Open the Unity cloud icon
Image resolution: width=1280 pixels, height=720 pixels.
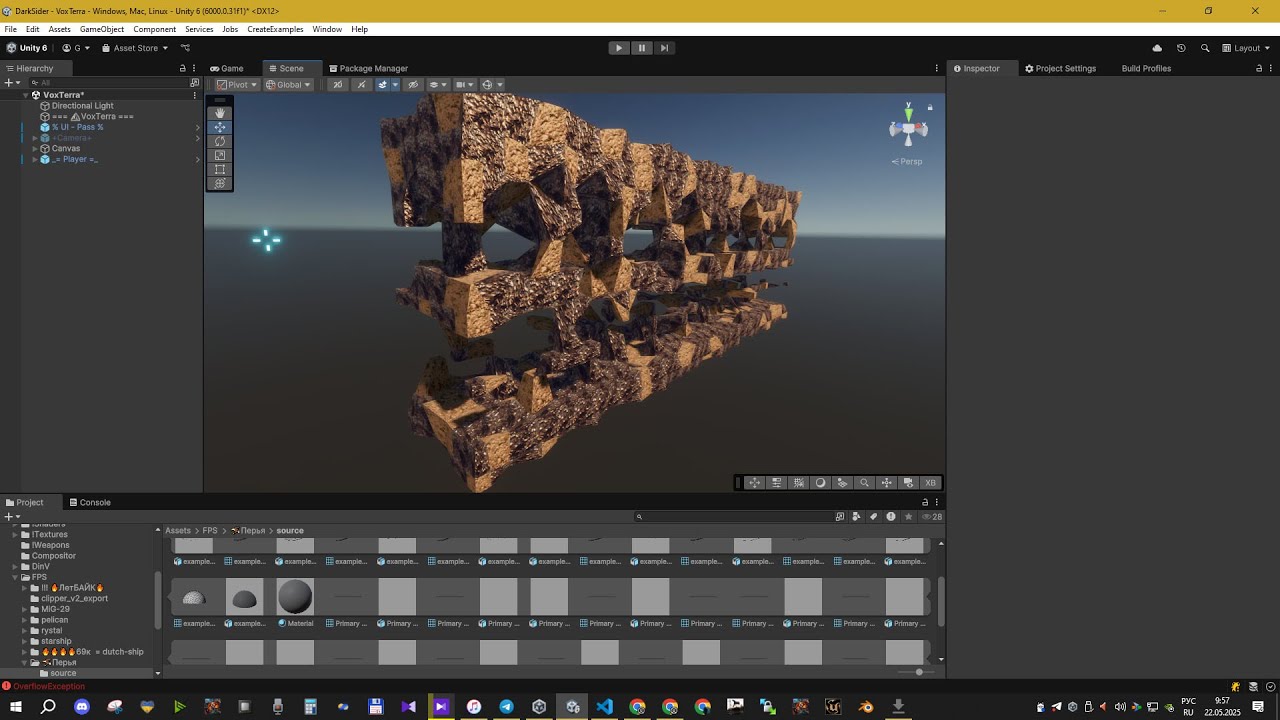pyautogui.click(x=1157, y=48)
